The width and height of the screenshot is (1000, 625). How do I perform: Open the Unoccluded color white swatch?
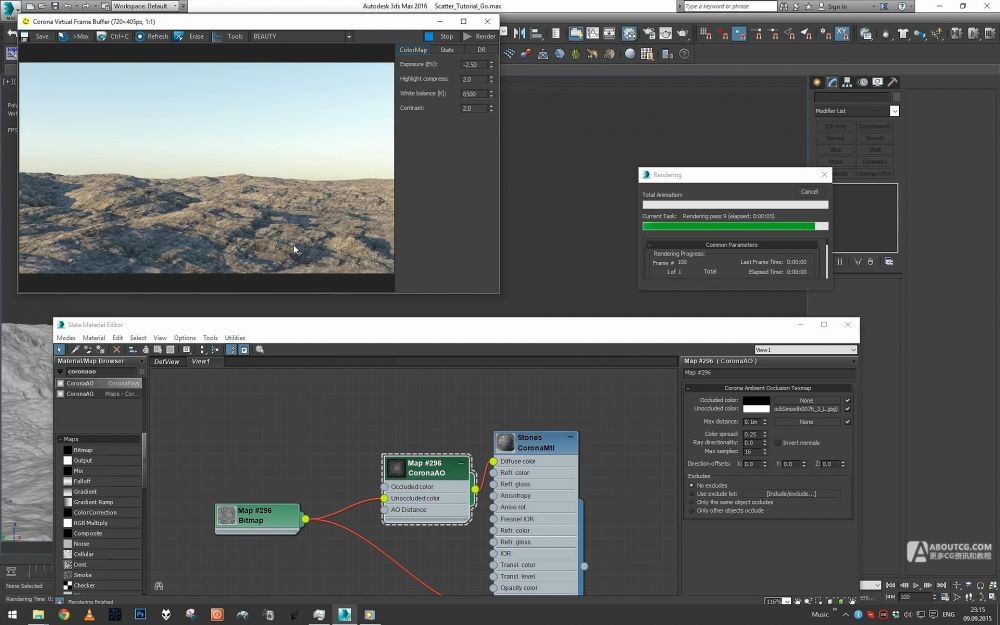(x=756, y=409)
